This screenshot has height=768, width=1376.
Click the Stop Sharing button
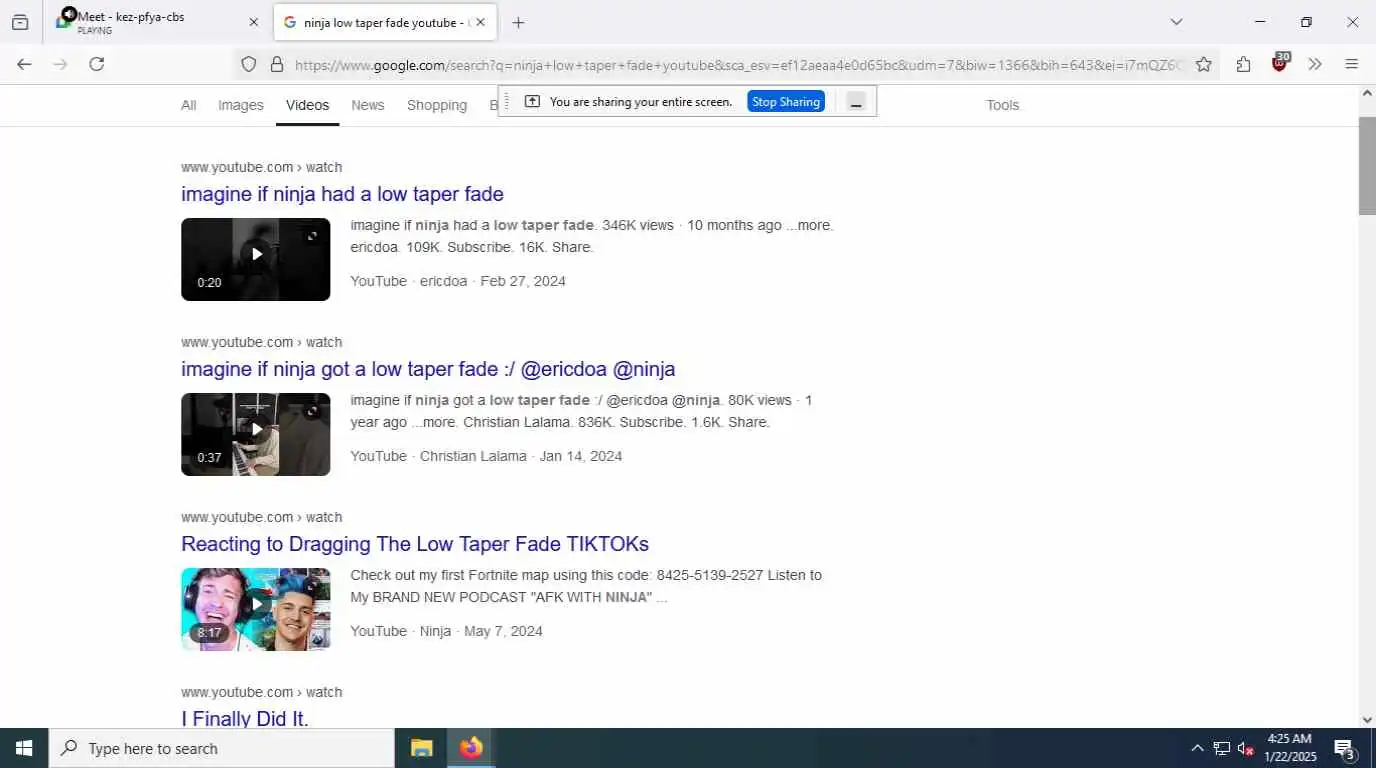786,101
